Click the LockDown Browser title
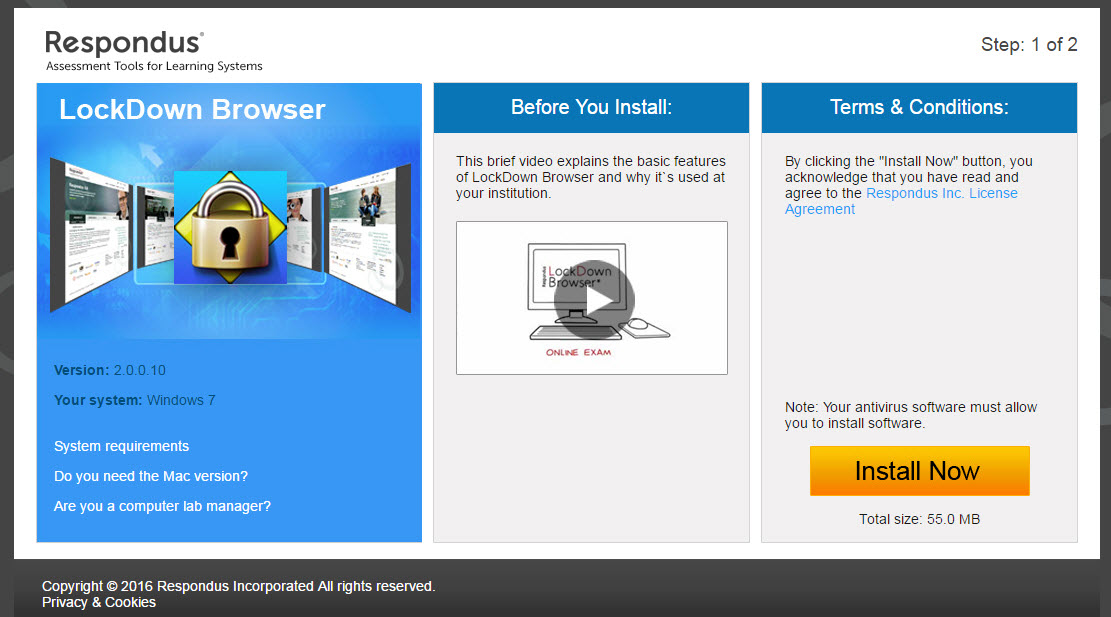1111x617 pixels. click(192, 109)
